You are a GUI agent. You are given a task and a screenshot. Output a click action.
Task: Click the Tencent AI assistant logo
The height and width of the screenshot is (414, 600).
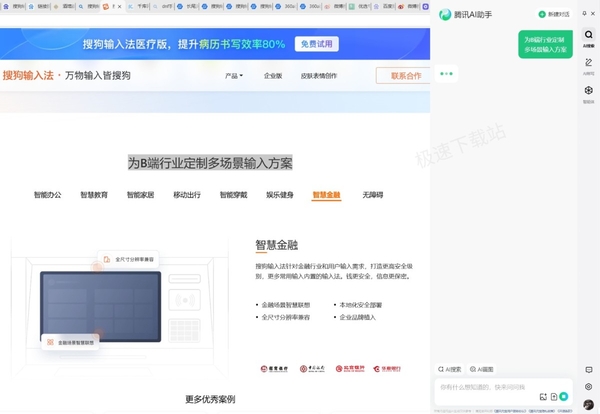(x=445, y=15)
